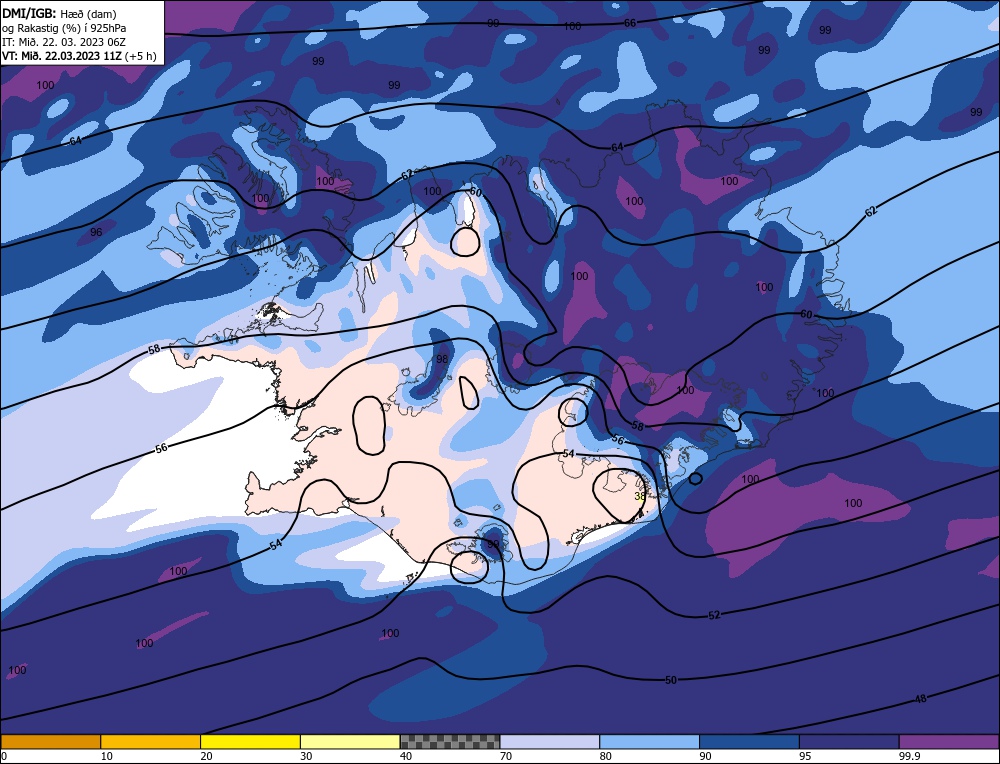Image resolution: width=1000 pixels, height=764 pixels.
Task: Click the '95' legend scale label
Action: (805, 756)
